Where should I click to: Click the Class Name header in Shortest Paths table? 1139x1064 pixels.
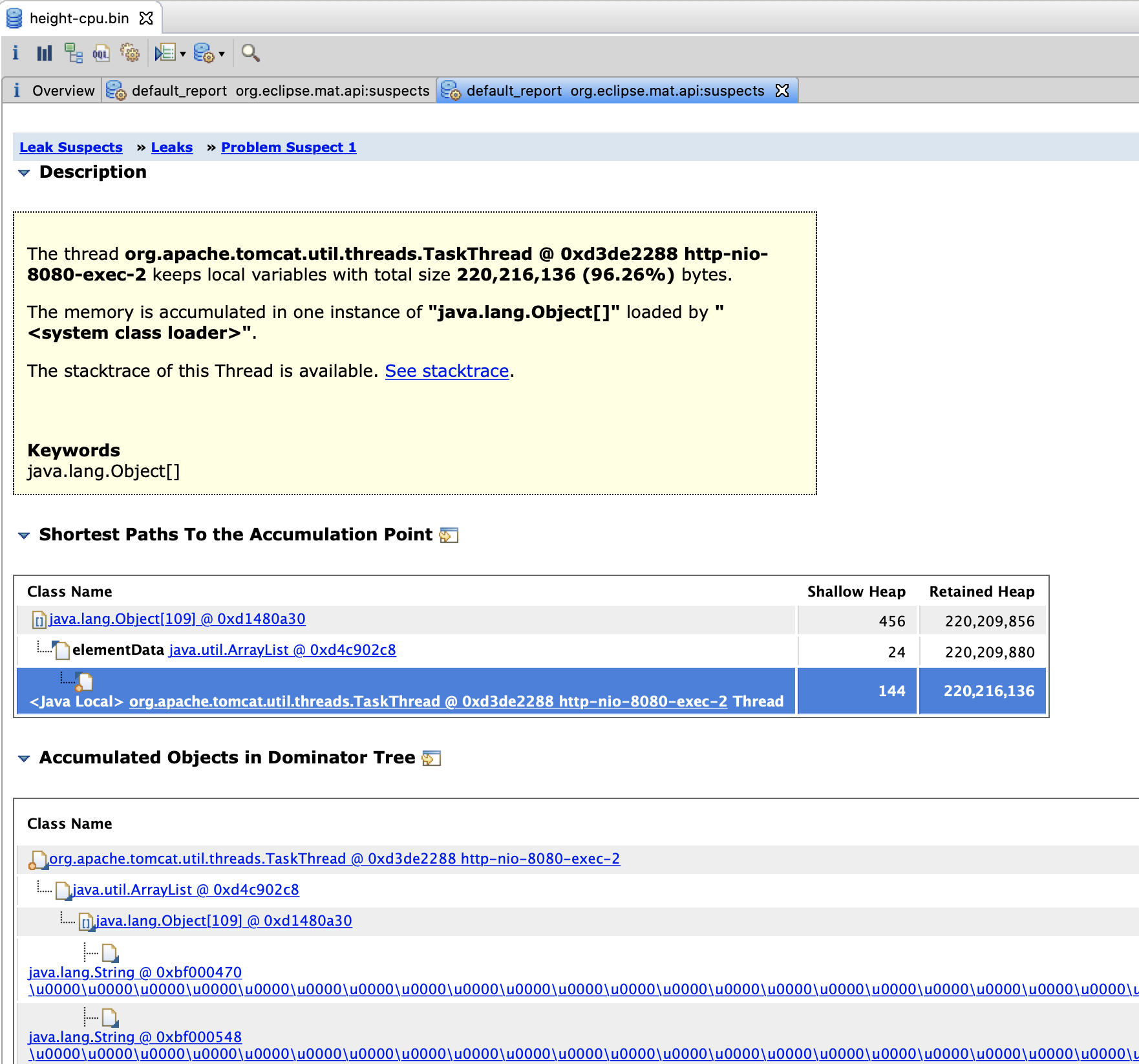pyautogui.click(x=70, y=591)
